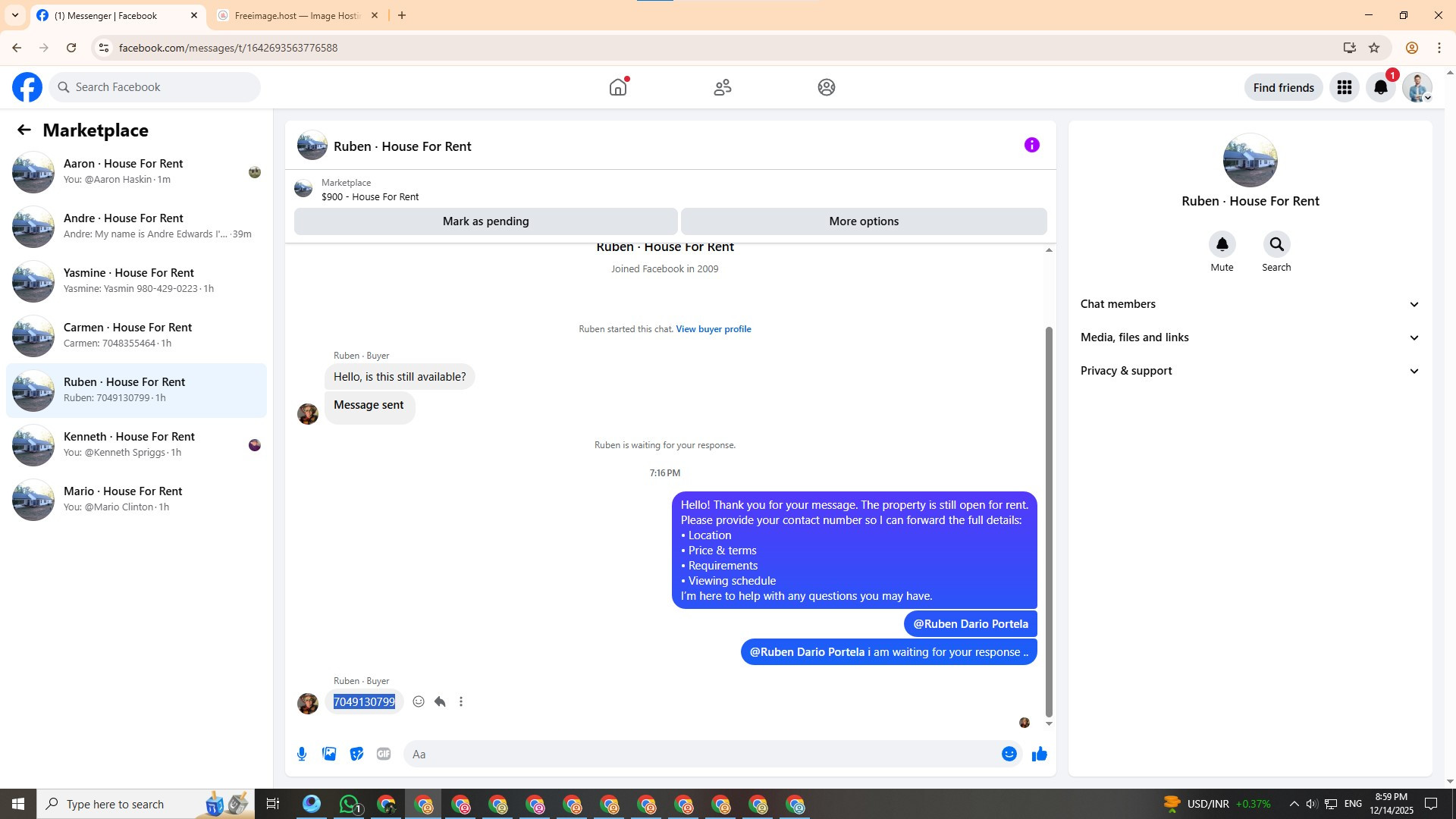Open Facebook Home from top navigation
Image resolution: width=1456 pixels, height=819 pixels.
point(618,87)
